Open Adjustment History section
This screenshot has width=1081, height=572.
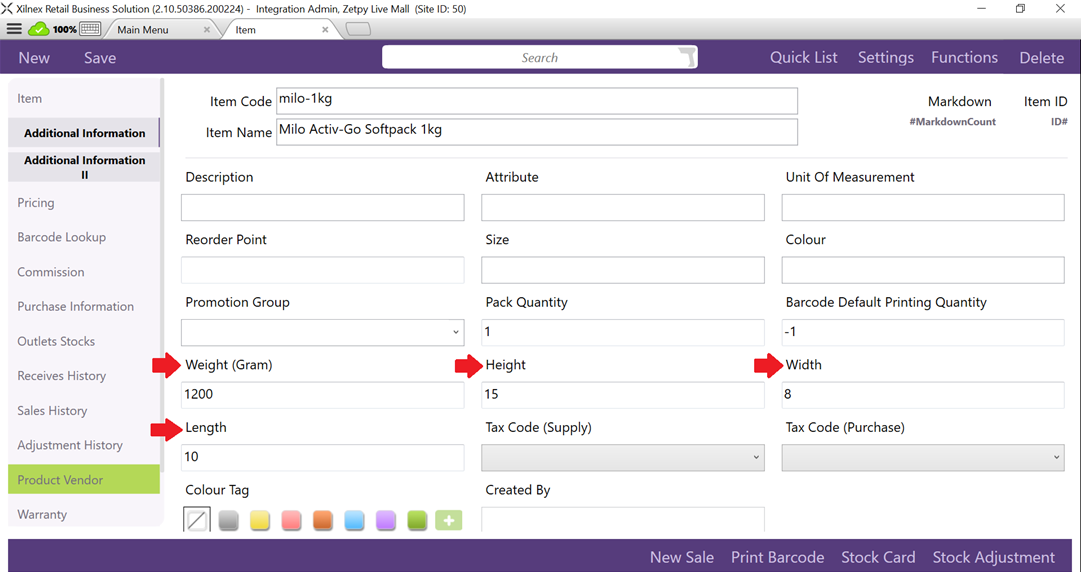70,445
